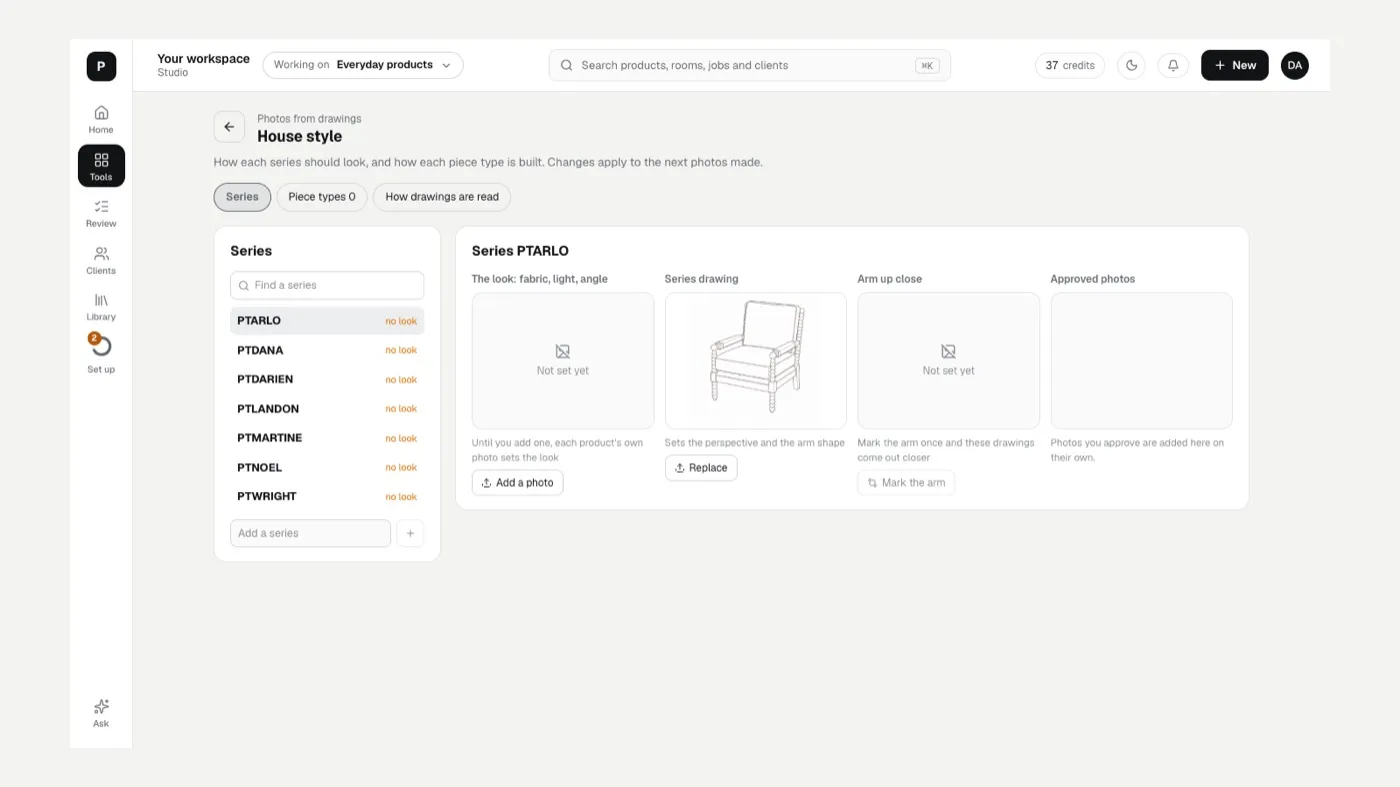Open the Tools section
The height and width of the screenshot is (787, 1400).
(x=101, y=166)
